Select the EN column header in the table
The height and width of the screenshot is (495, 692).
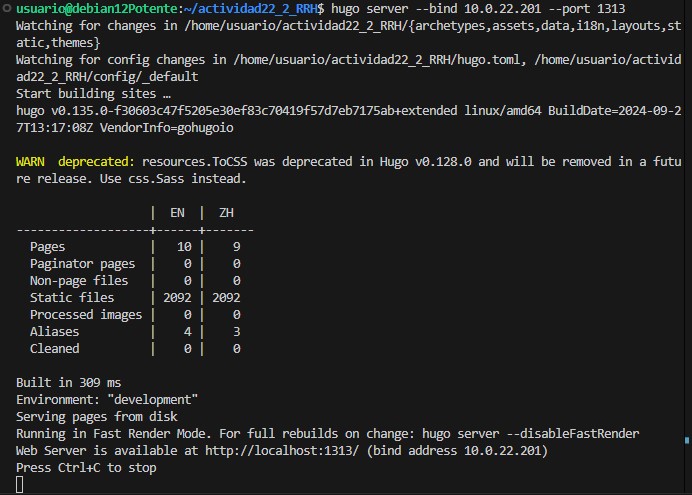pos(177,212)
